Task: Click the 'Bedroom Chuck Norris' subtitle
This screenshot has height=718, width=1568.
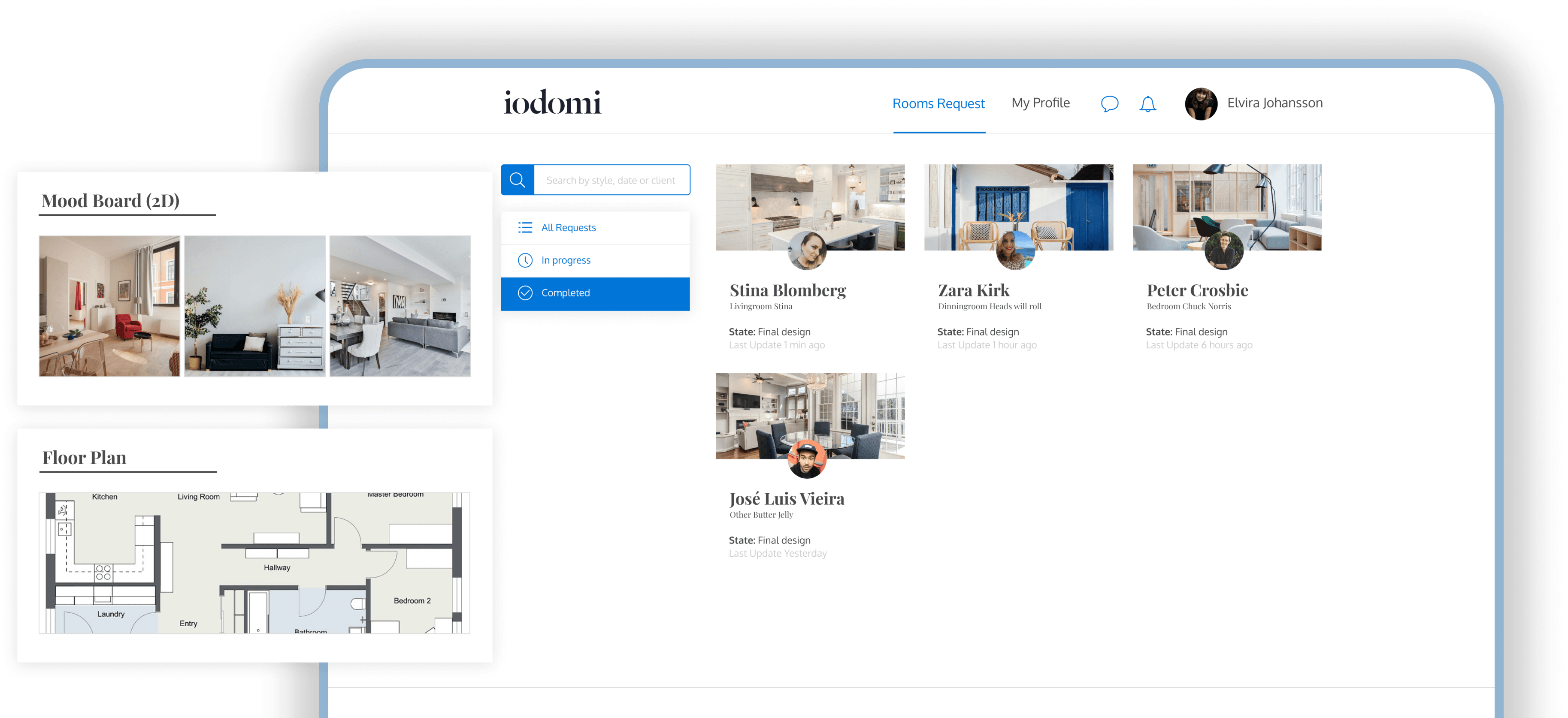Action: click(1188, 307)
